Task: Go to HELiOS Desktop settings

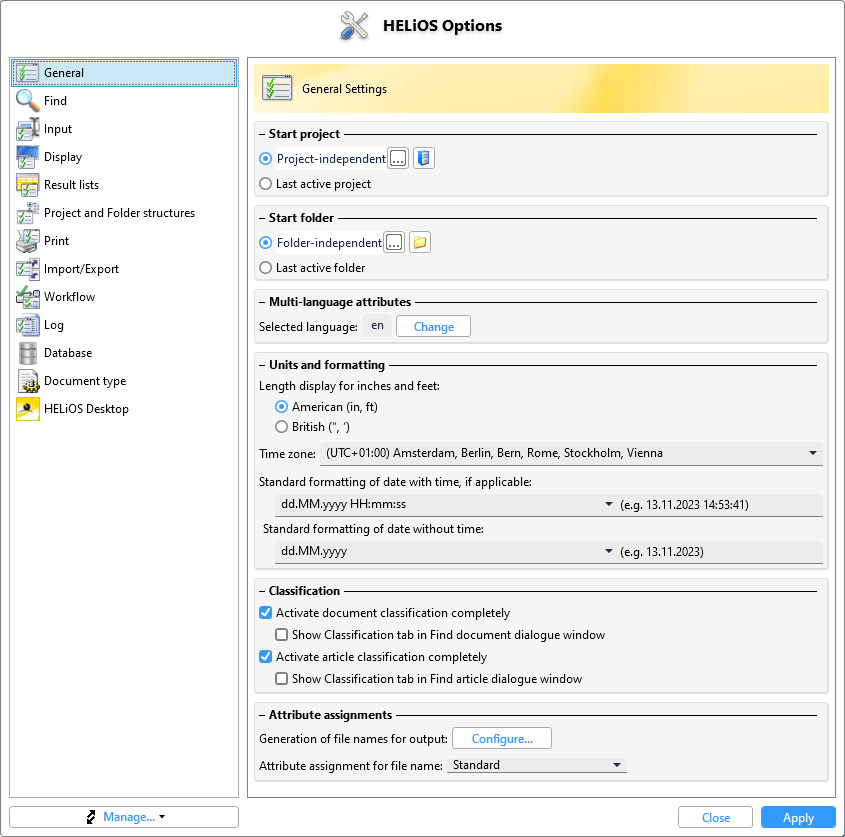Action: tap(124, 409)
